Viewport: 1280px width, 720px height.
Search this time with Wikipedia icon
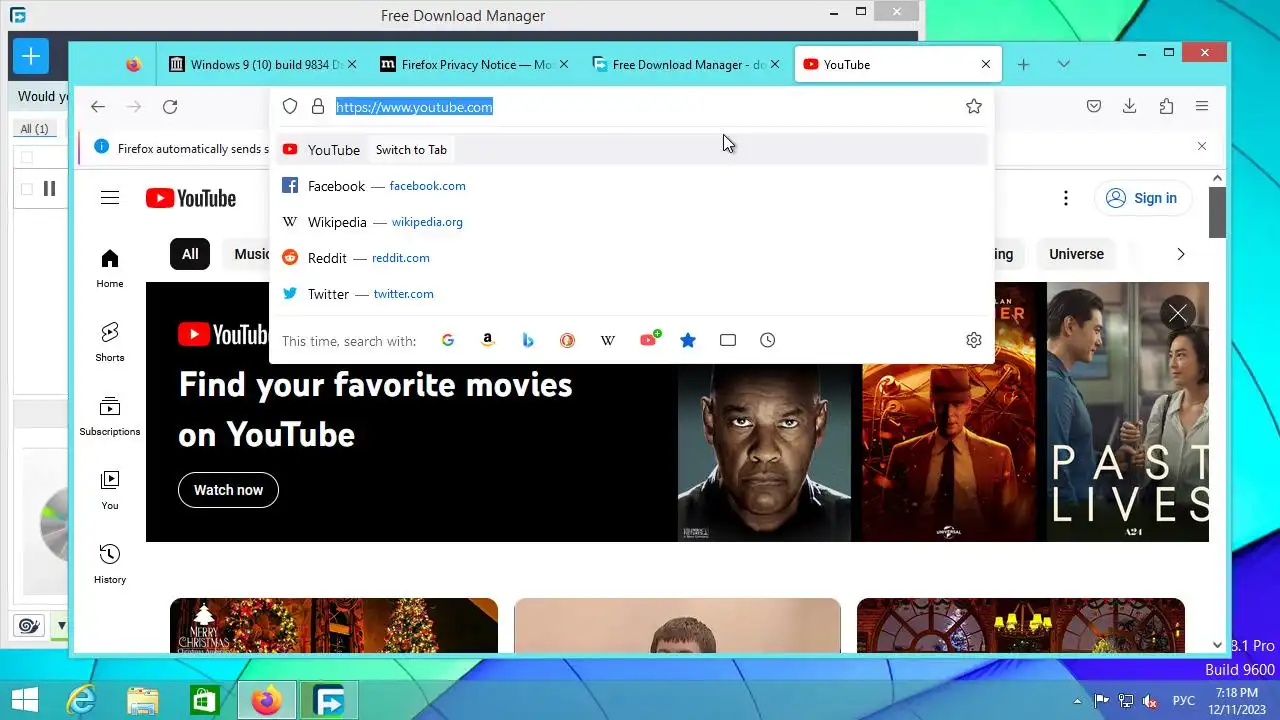tap(607, 340)
